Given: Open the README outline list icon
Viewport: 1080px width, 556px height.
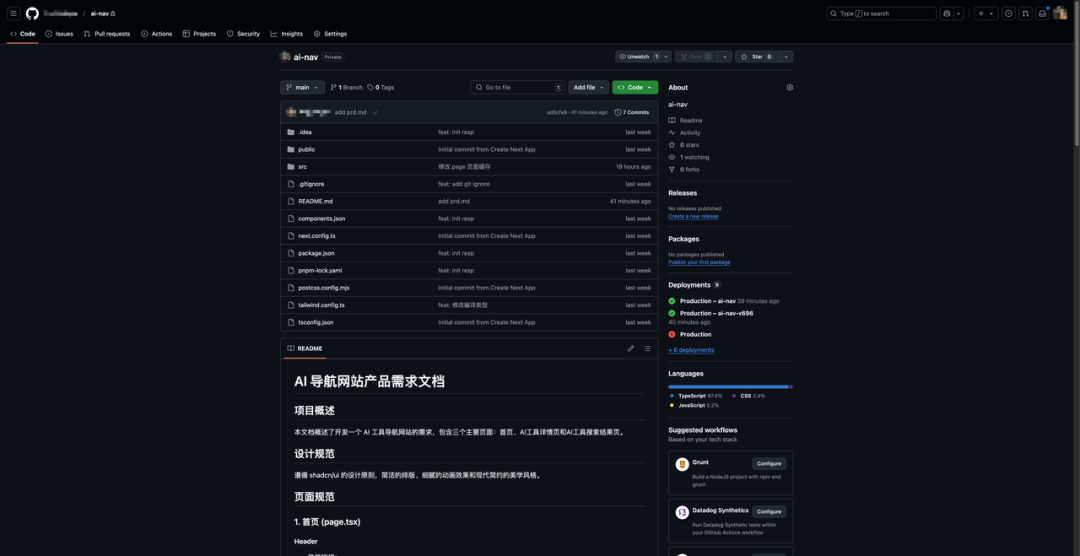Looking at the screenshot, I should point(647,349).
